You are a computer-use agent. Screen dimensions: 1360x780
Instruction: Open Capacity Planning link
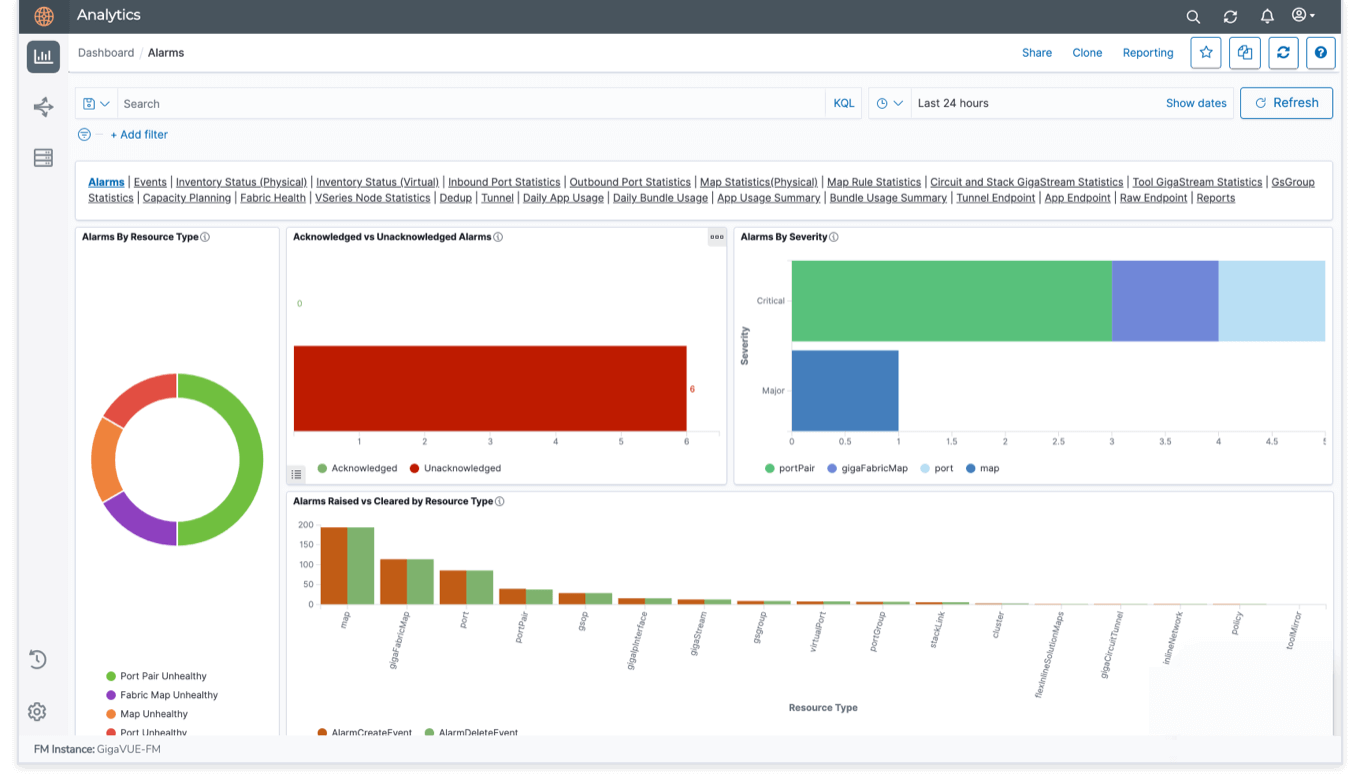(187, 198)
